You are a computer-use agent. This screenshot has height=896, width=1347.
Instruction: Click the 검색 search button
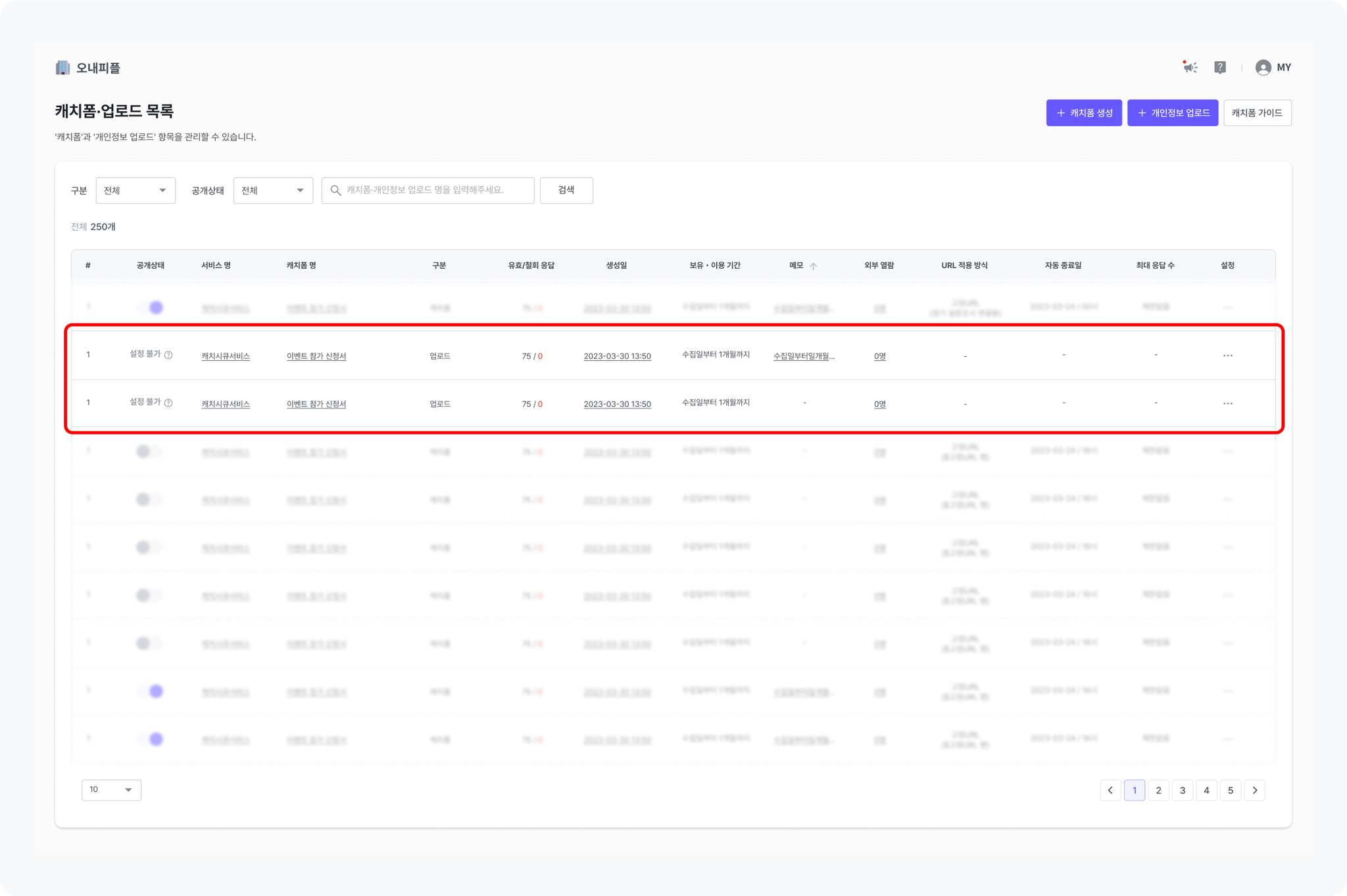[566, 191]
